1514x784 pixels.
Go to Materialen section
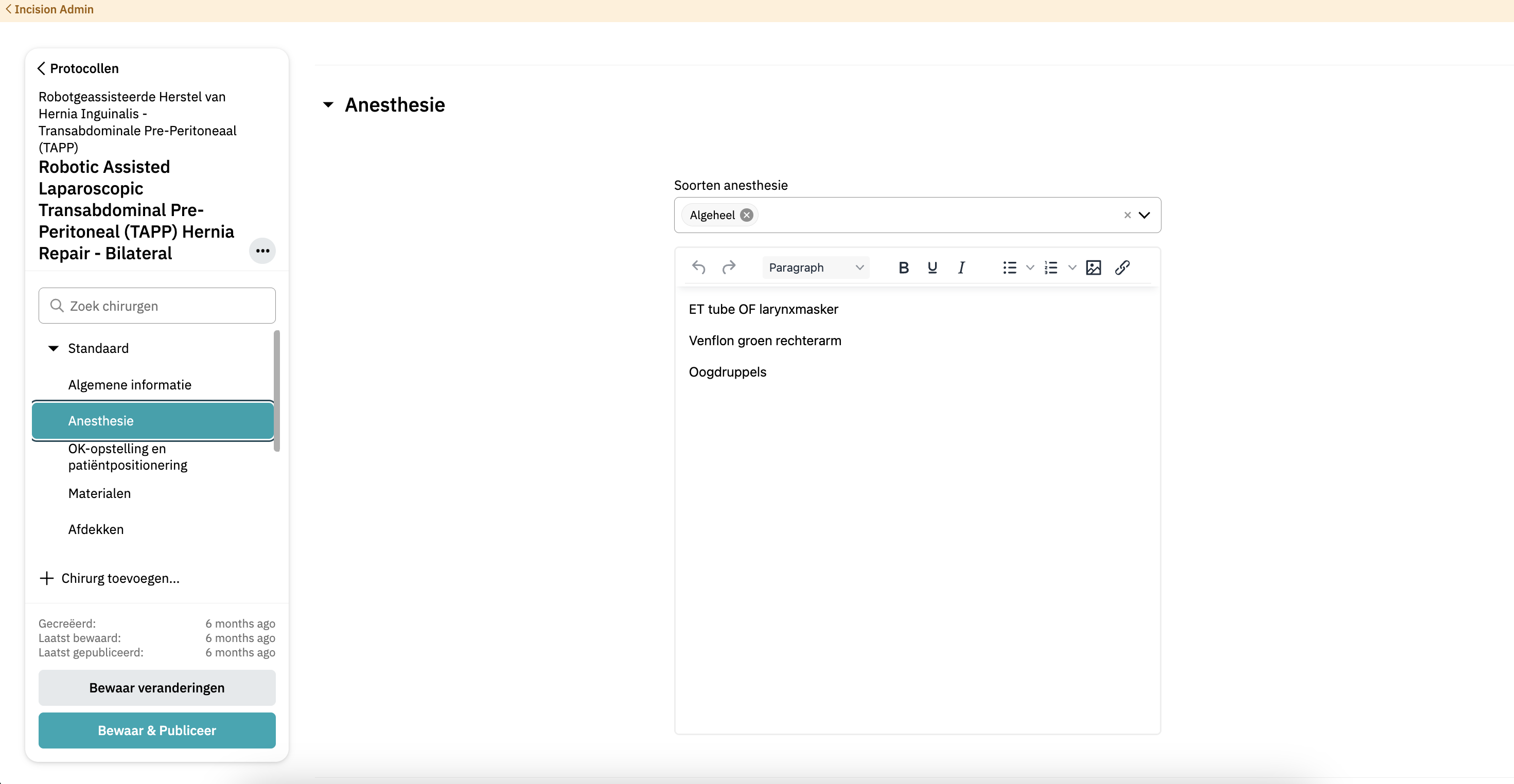coord(99,493)
